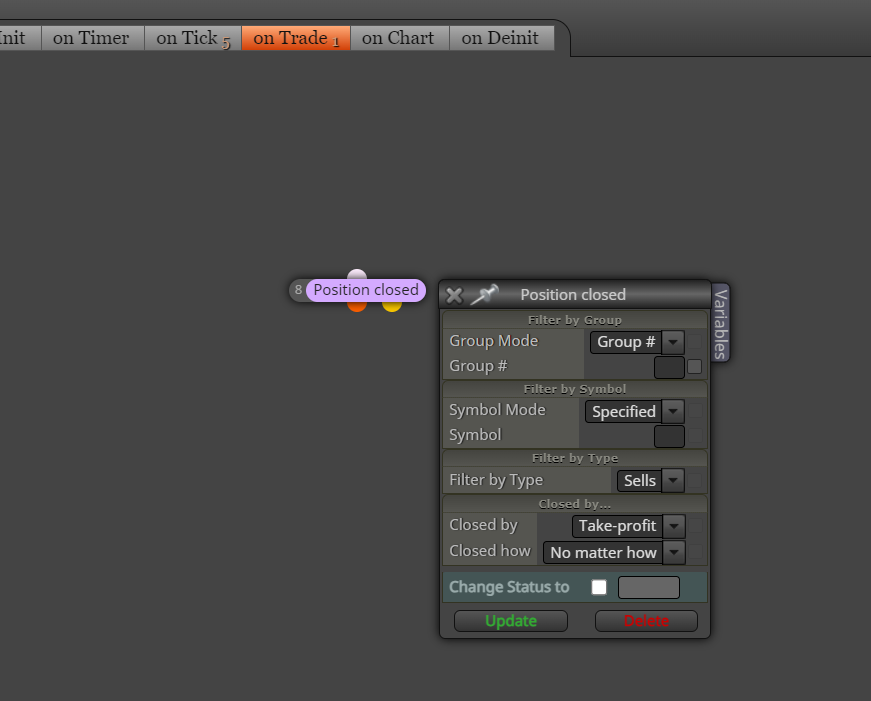Screen dimensions: 871x701
Task: Click the orange output connector on block
Action: point(357,306)
